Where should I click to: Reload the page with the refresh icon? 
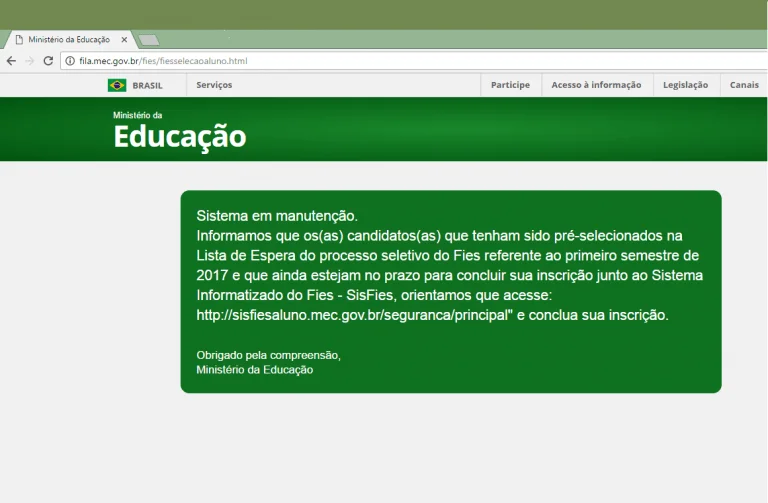click(x=48, y=61)
